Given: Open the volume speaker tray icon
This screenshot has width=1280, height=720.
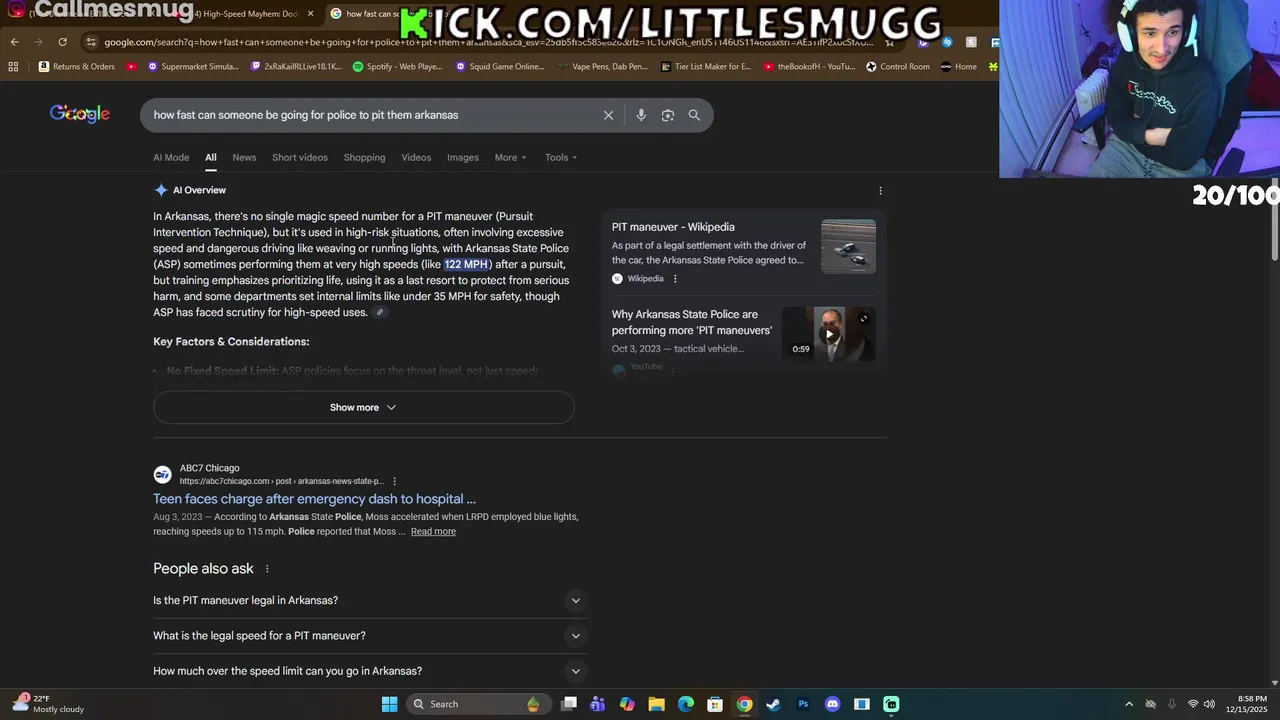Looking at the screenshot, I should [1209, 704].
